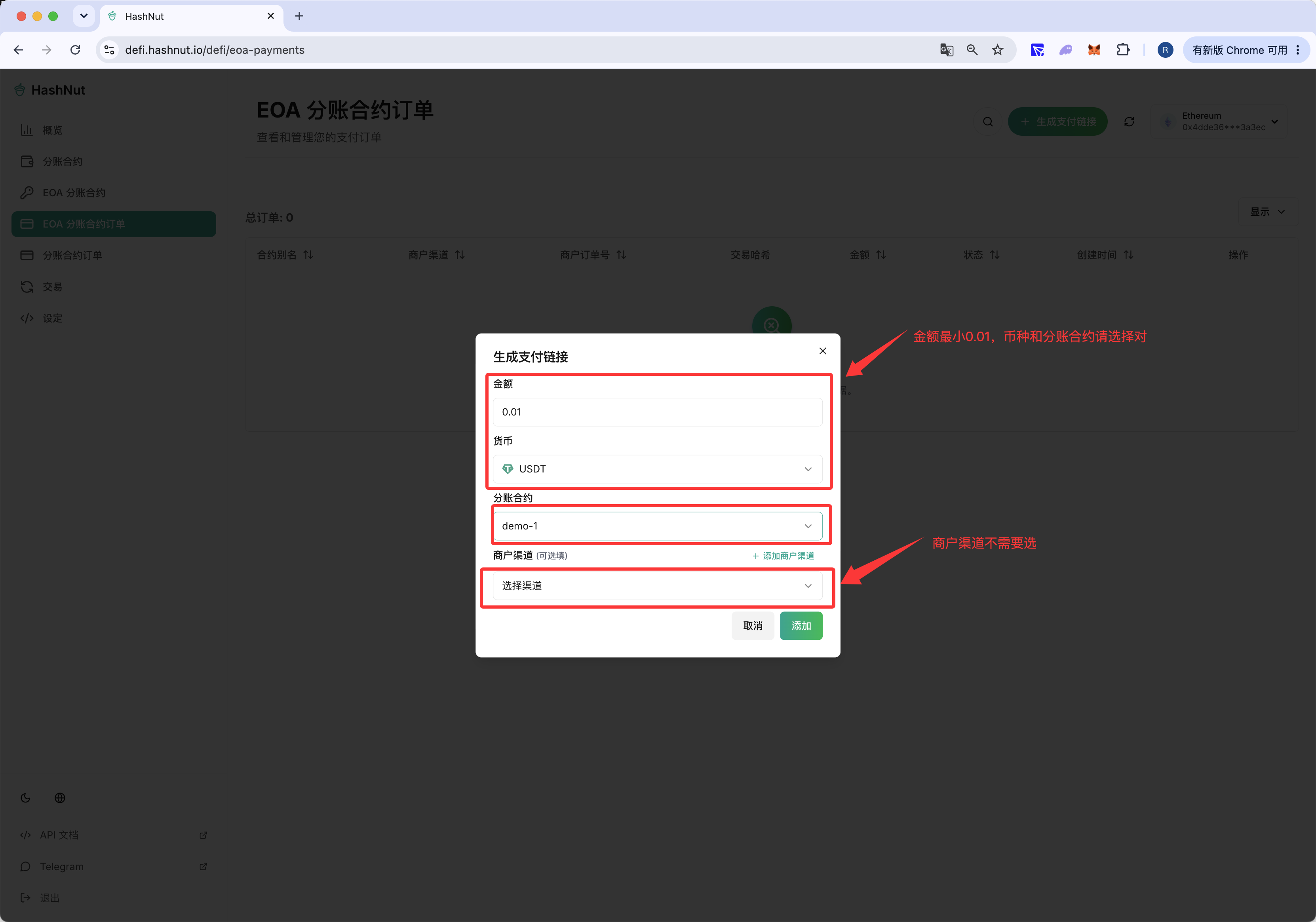
Task: Refresh the EOA order list
Action: tap(1129, 121)
